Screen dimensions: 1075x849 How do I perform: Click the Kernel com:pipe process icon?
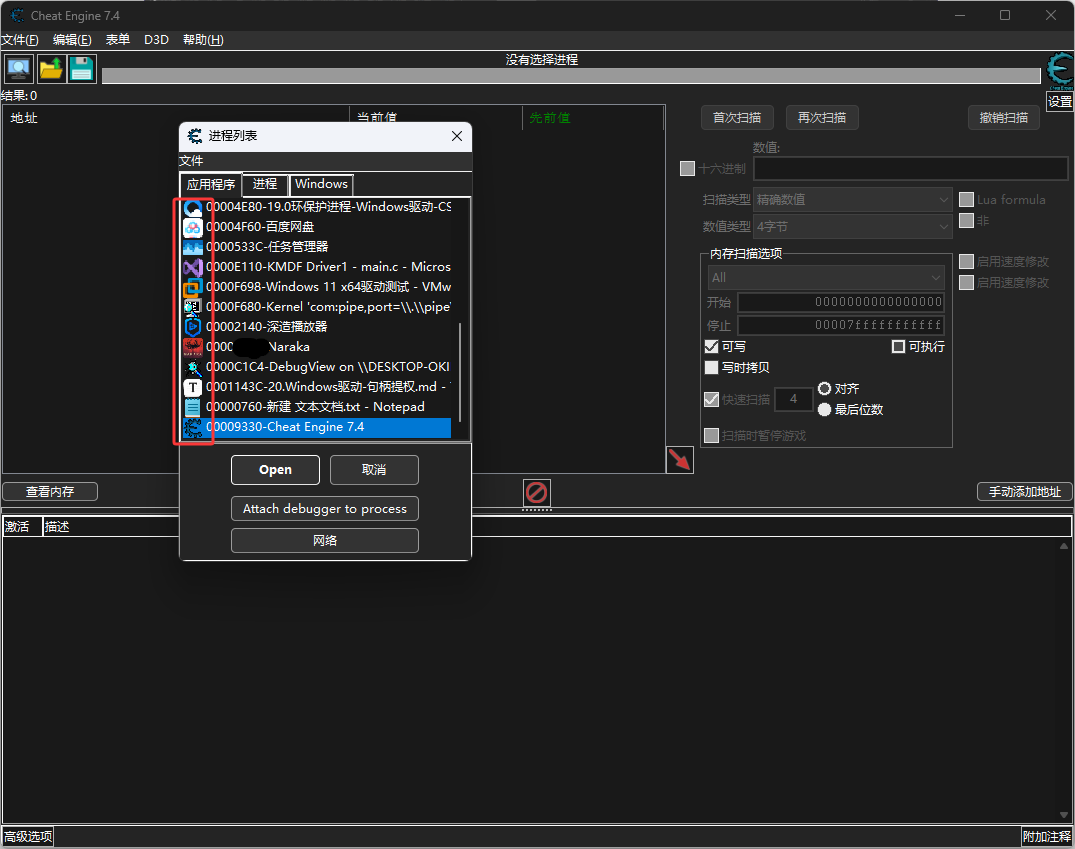(193, 307)
